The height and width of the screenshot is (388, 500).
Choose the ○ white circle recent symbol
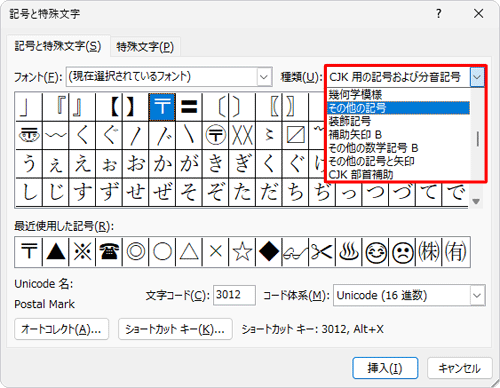click(x=162, y=252)
